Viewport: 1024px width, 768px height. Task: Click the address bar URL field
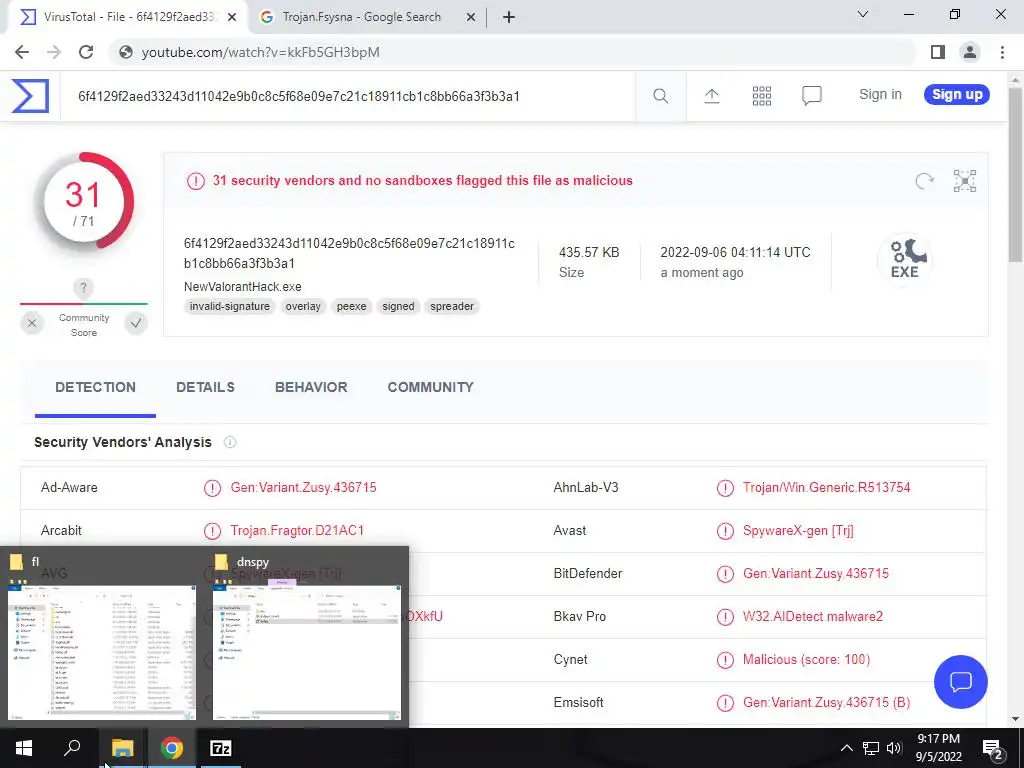click(x=513, y=52)
